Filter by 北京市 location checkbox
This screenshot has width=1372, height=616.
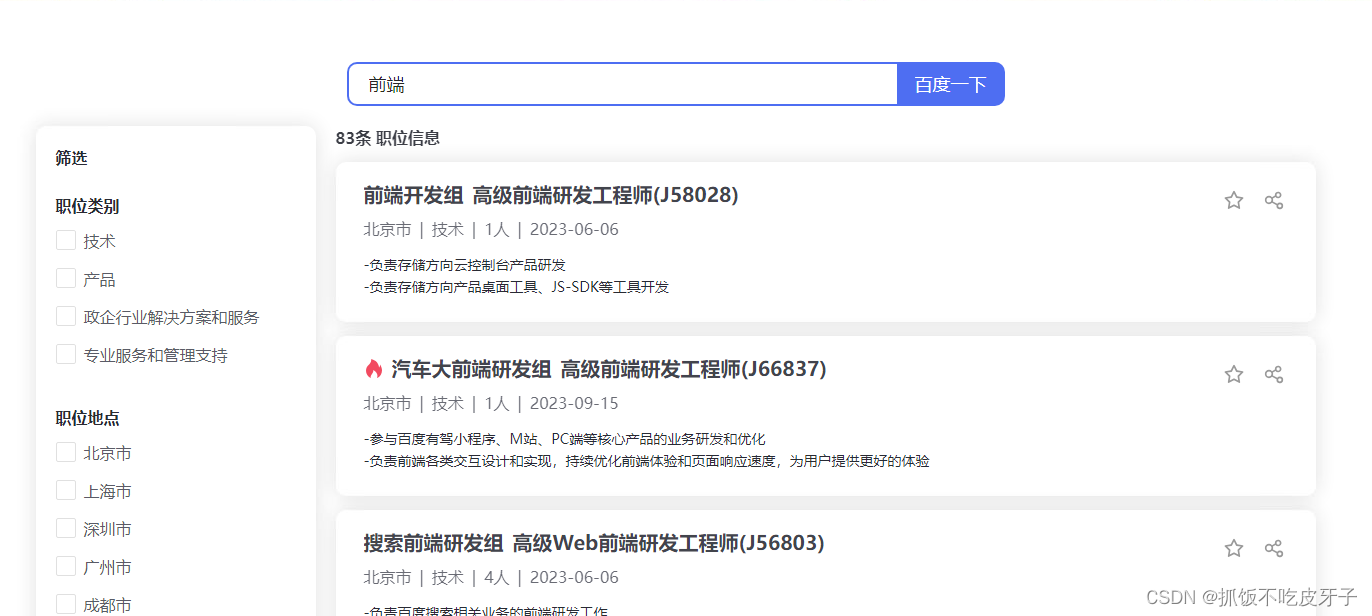pos(66,452)
